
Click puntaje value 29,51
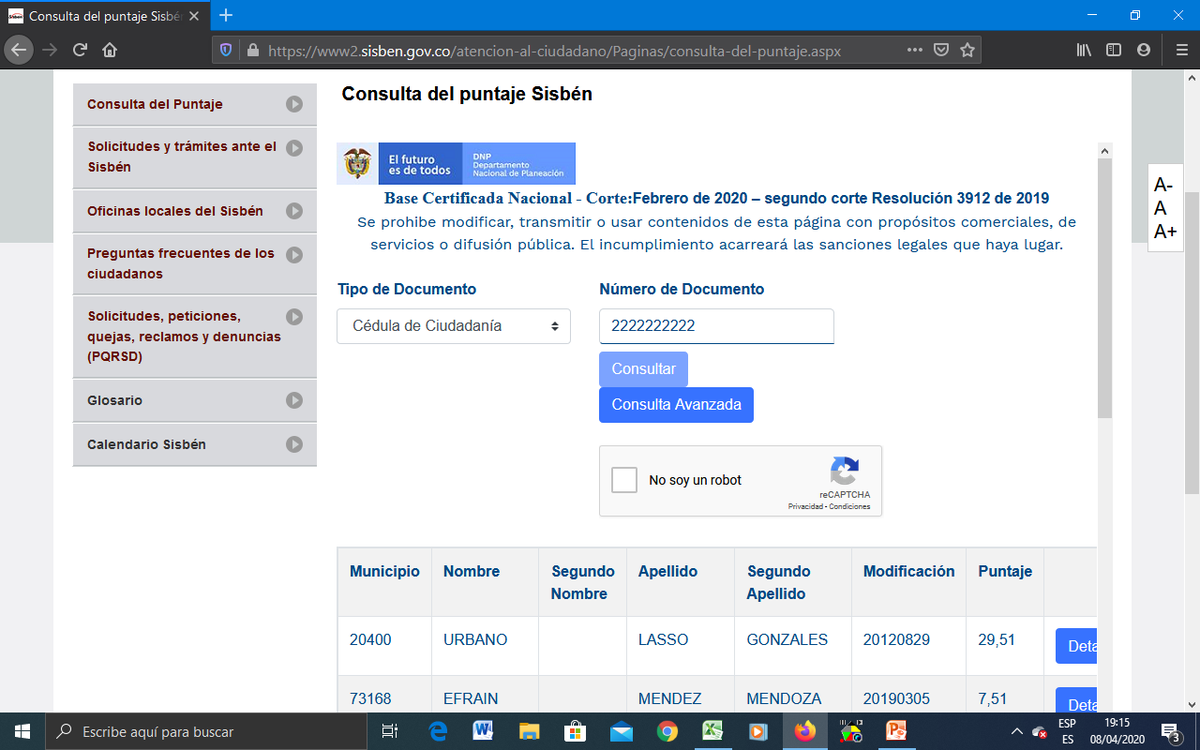pyautogui.click(x=997, y=640)
